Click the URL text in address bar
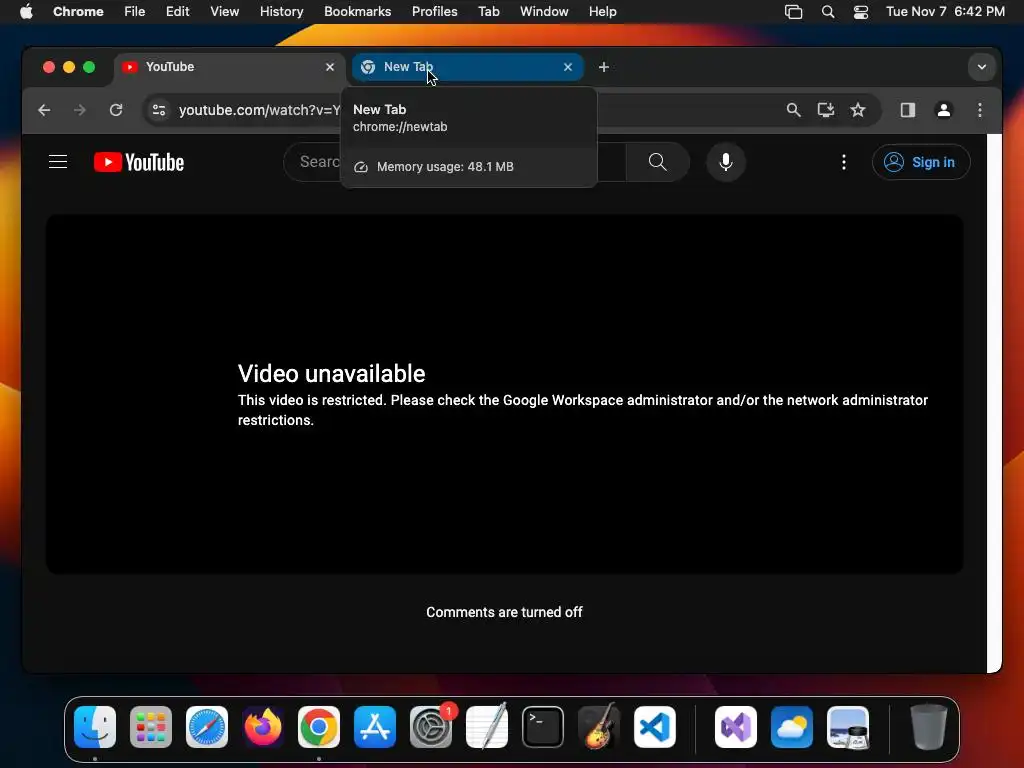The height and width of the screenshot is (768, 1024). pos(259,110)
